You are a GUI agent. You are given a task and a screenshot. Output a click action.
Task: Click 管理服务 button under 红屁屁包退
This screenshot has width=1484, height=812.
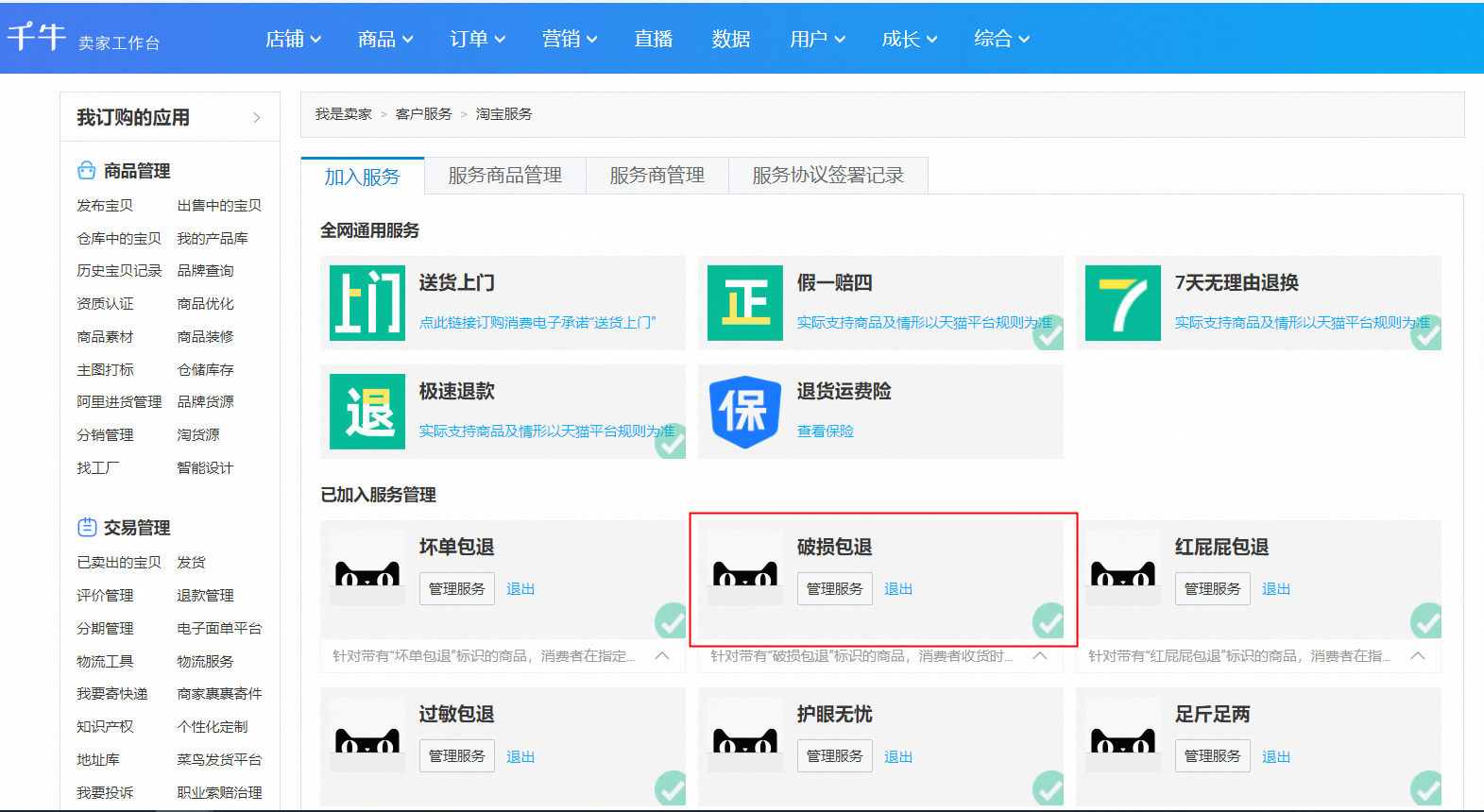click(x=1213, y=588)
